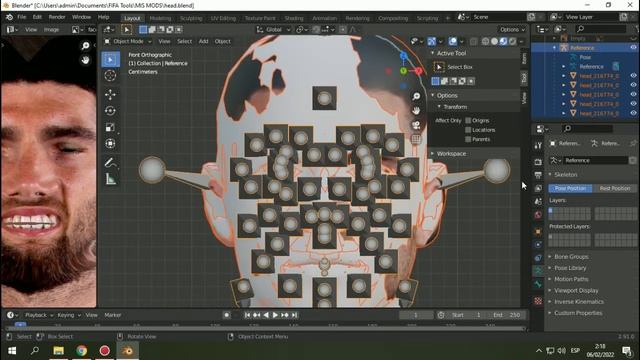Select the Scale tool
Screen dimensions: 640x360
pyautogui.click(x=110, y=127)
